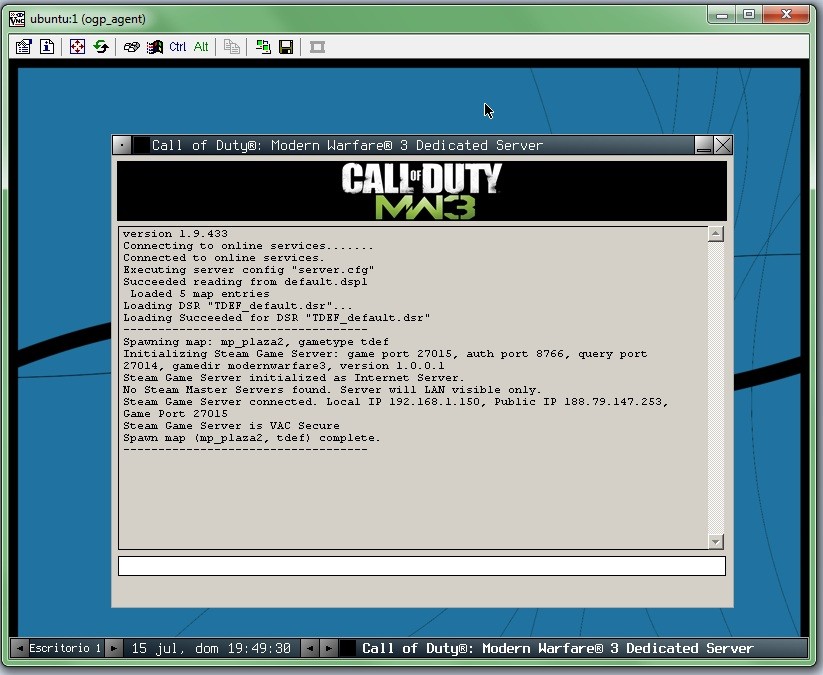This screenshot has width=823, height=675.
Task: Click the grayed-out disconnect icon
Action: pos(317,47)
